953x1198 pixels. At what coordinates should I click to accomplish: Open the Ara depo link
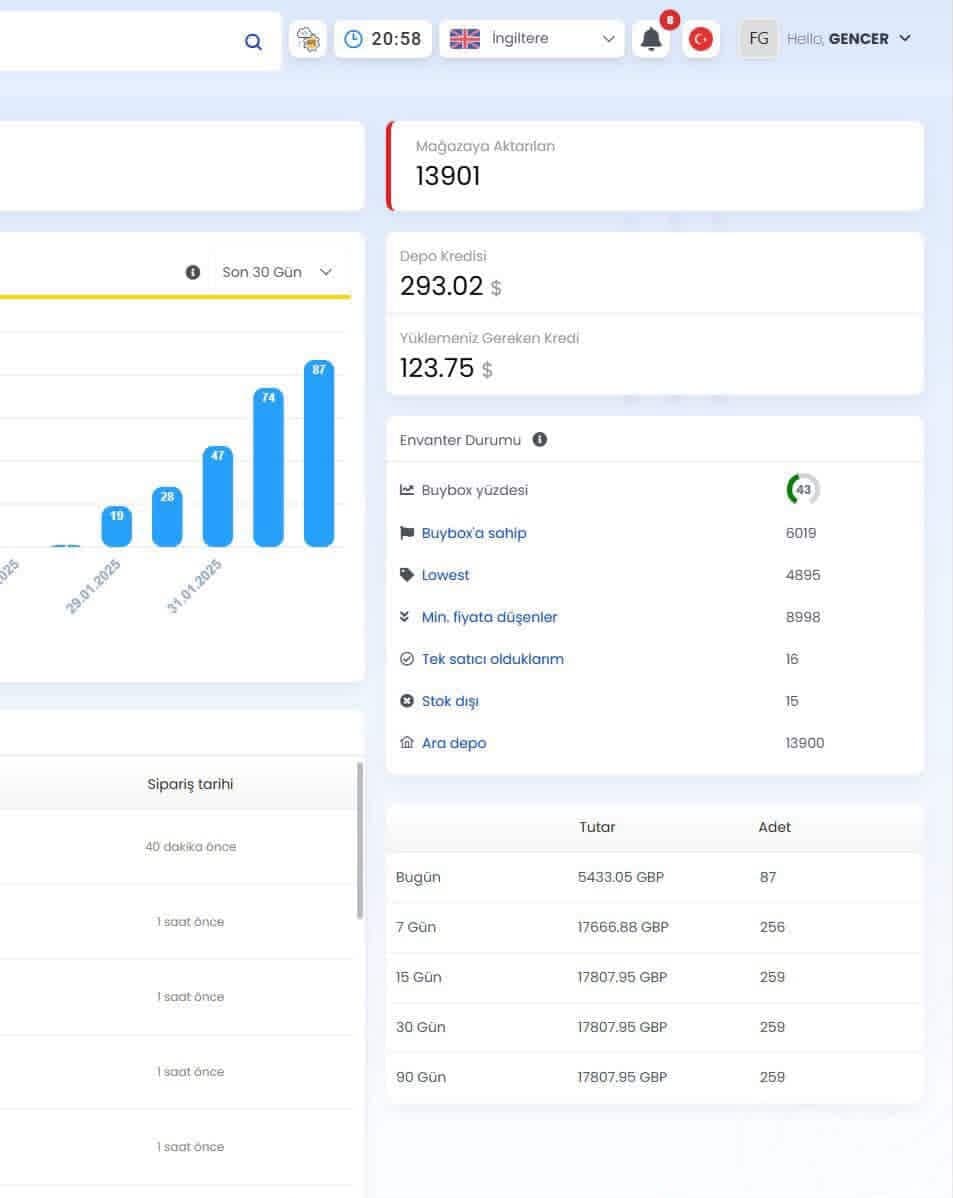[454, 743]
